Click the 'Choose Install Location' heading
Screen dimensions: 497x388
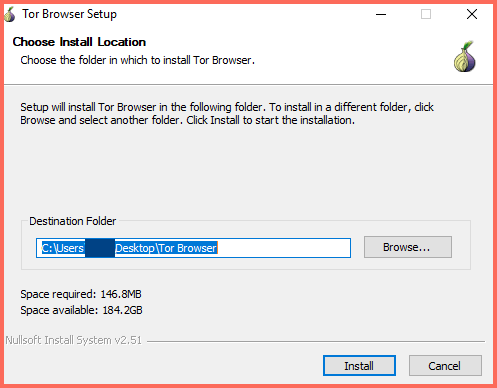pos(79,42)
